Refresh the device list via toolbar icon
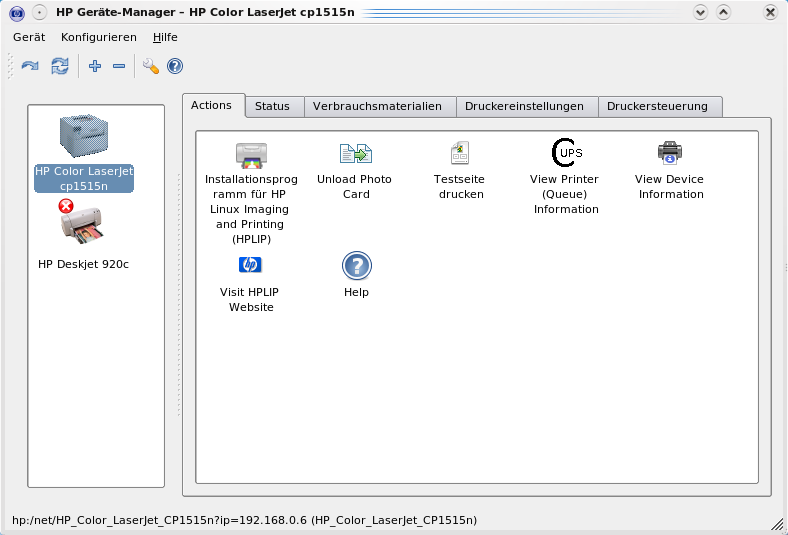 click(60, 66)
